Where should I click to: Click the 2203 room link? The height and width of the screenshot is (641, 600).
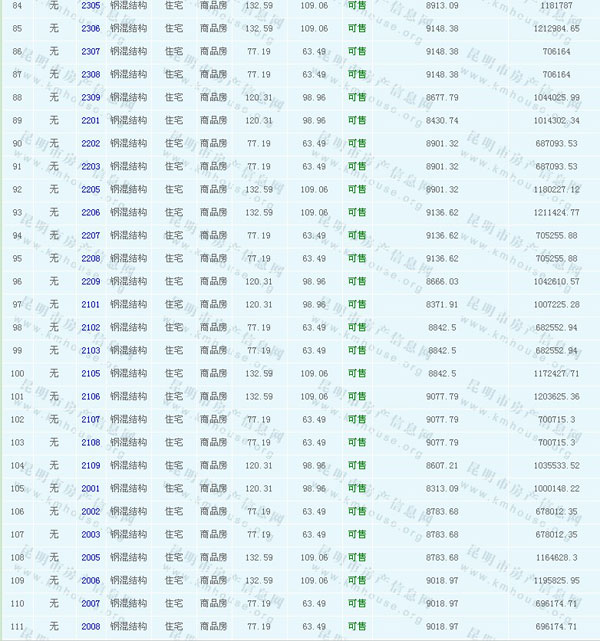click(90, 166)
